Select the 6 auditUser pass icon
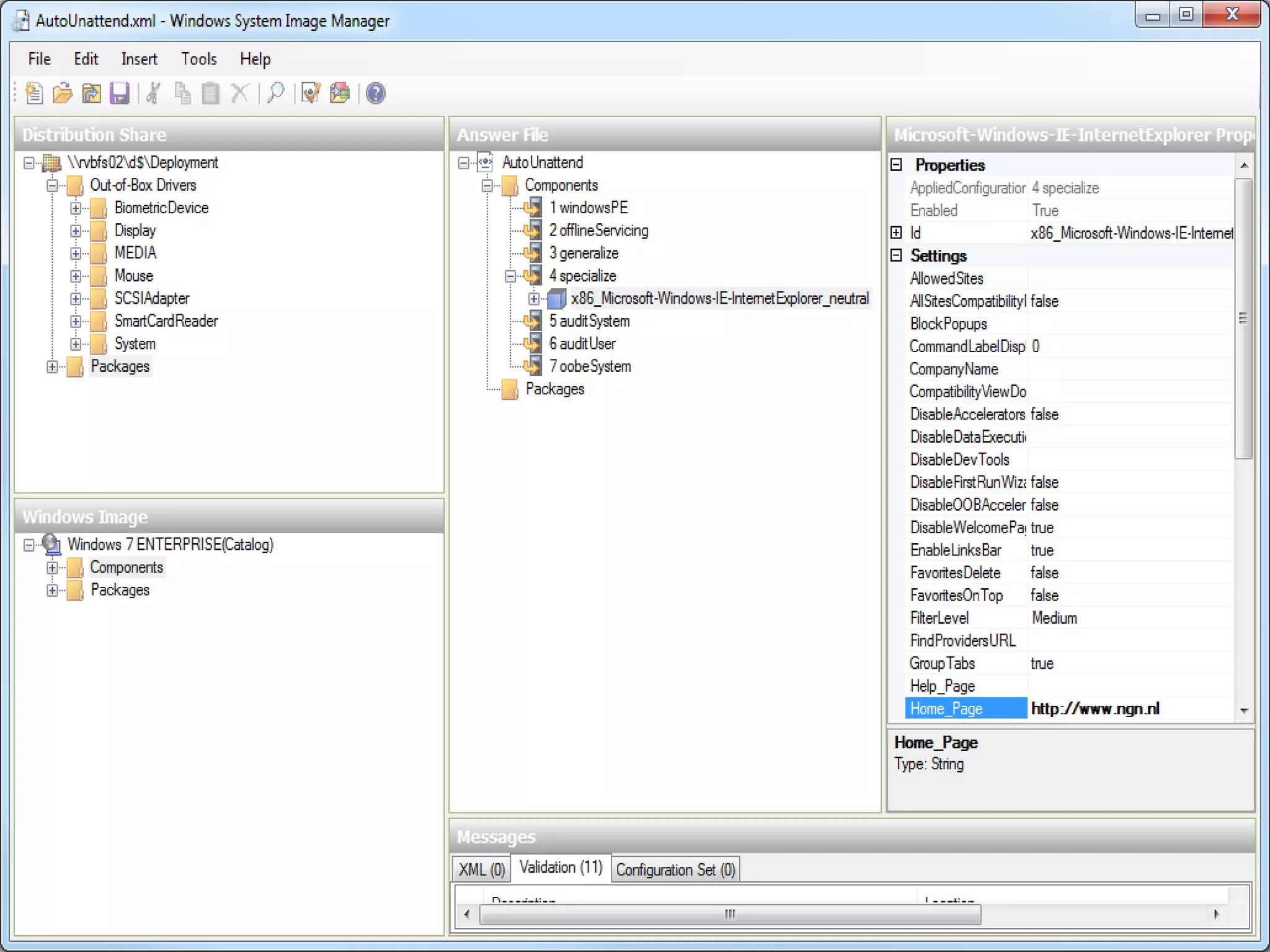Screen dimensions: 1270x952 (x=532, y=343)
